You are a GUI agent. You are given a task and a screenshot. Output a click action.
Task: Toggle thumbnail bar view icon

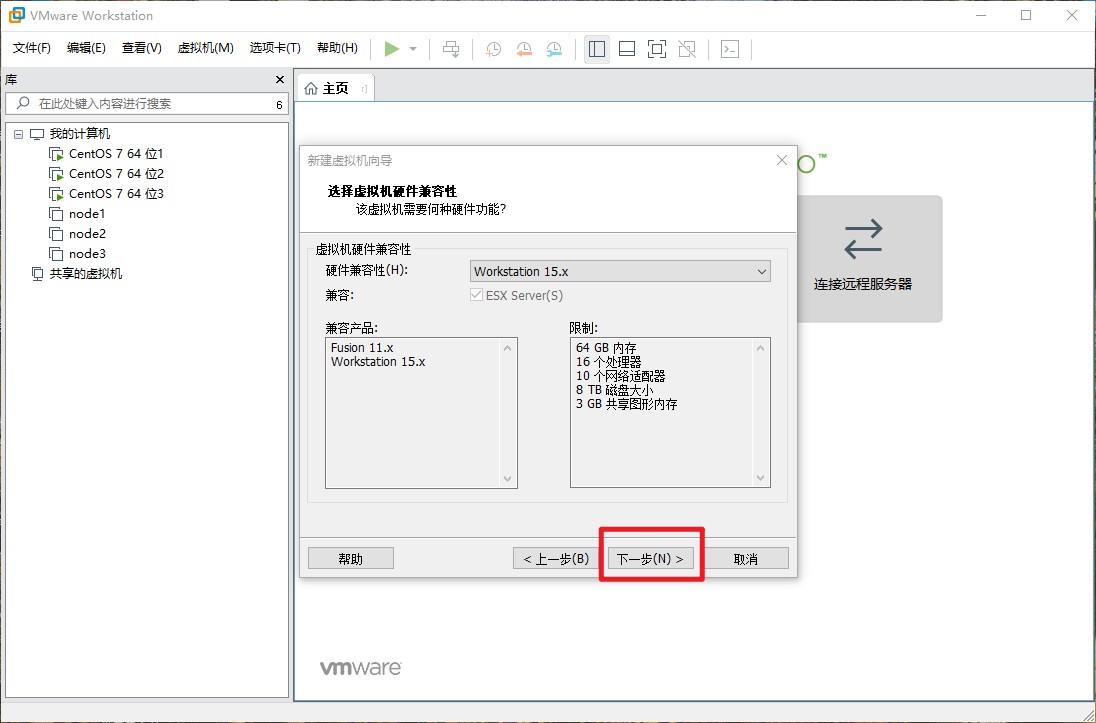pos(627,49)
